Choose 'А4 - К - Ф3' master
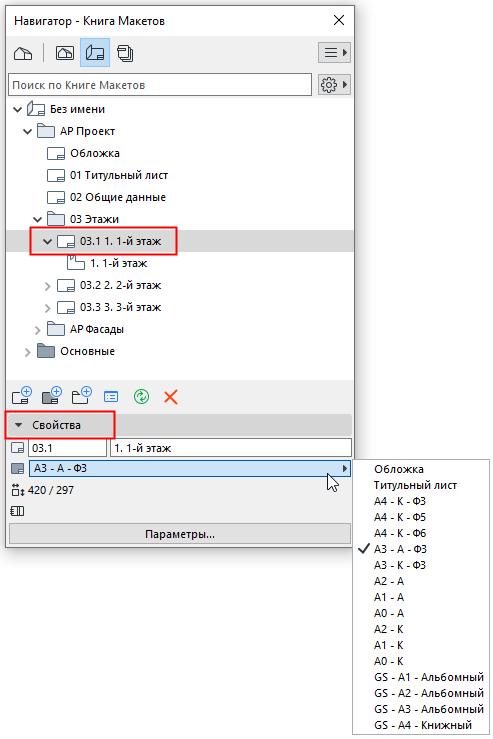The height and width of the screenshot is (739, 493). [400, 501]
